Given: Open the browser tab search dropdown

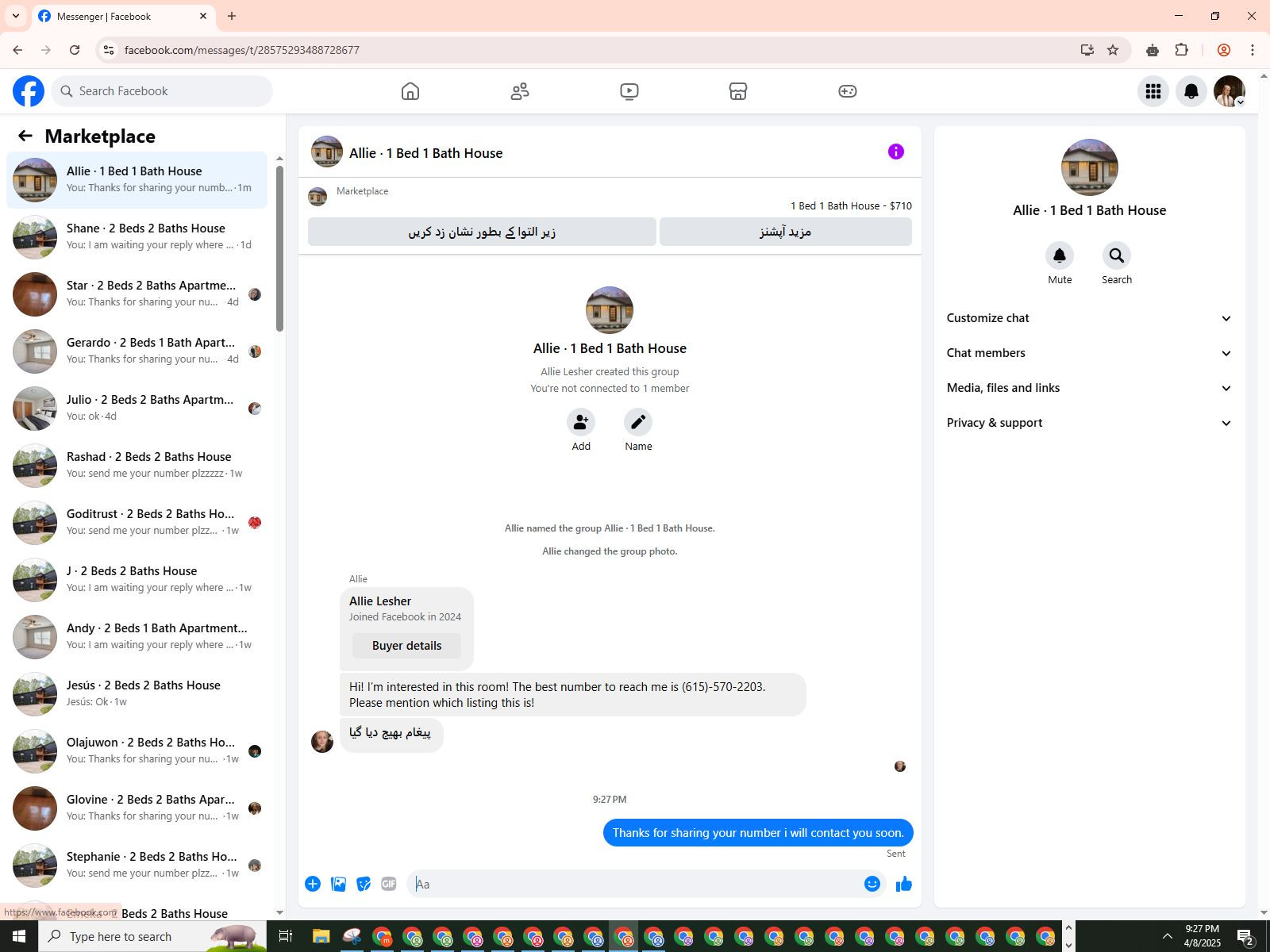Looking at the screenshot, I should (16, 16).
